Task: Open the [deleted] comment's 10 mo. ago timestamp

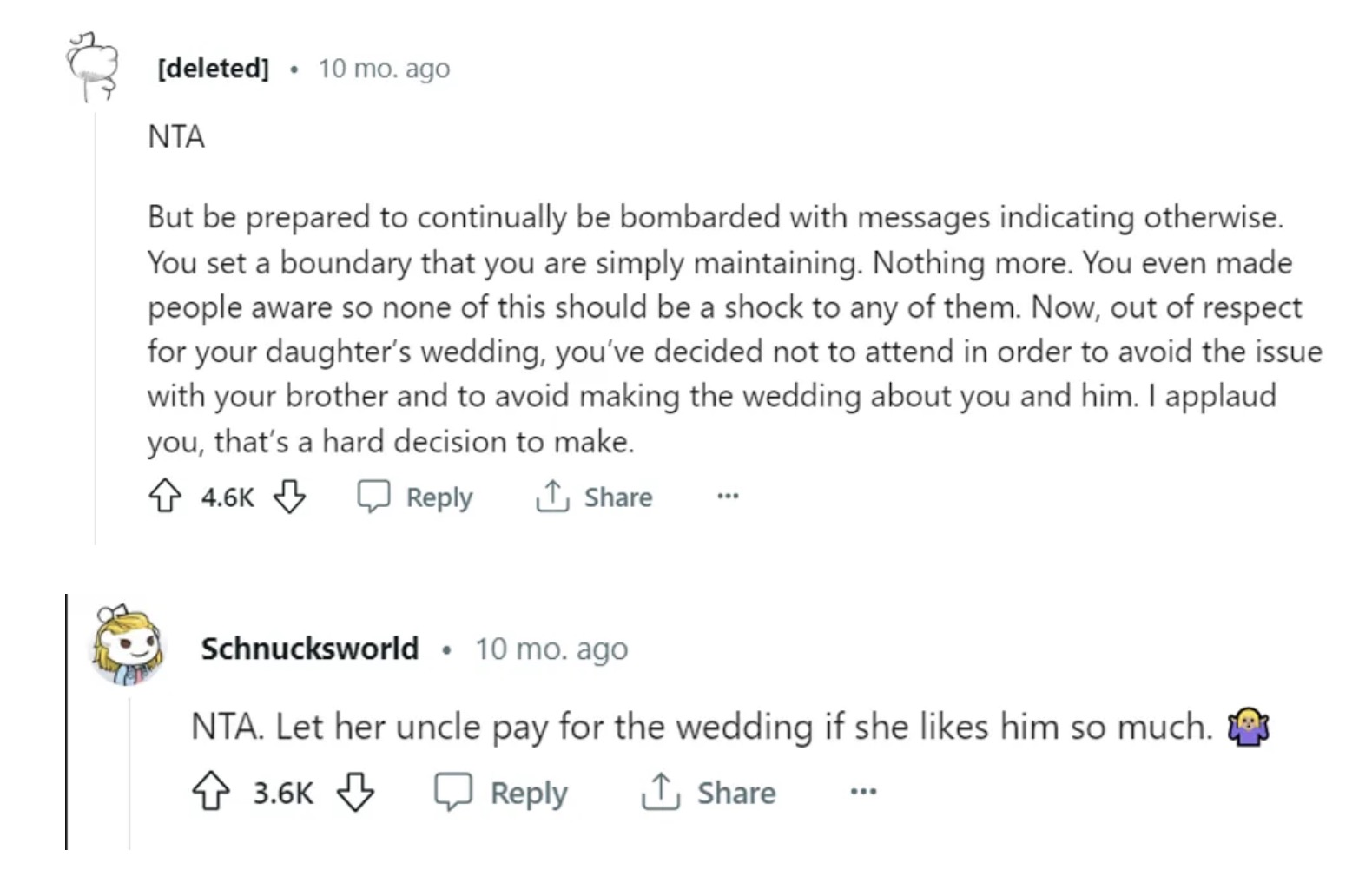Action: click(x=384, y=68)
